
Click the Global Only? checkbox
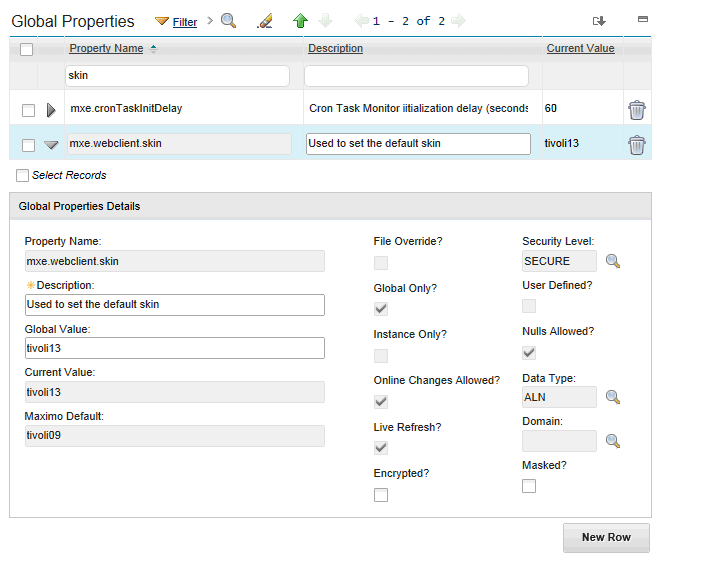coord(381,309)
